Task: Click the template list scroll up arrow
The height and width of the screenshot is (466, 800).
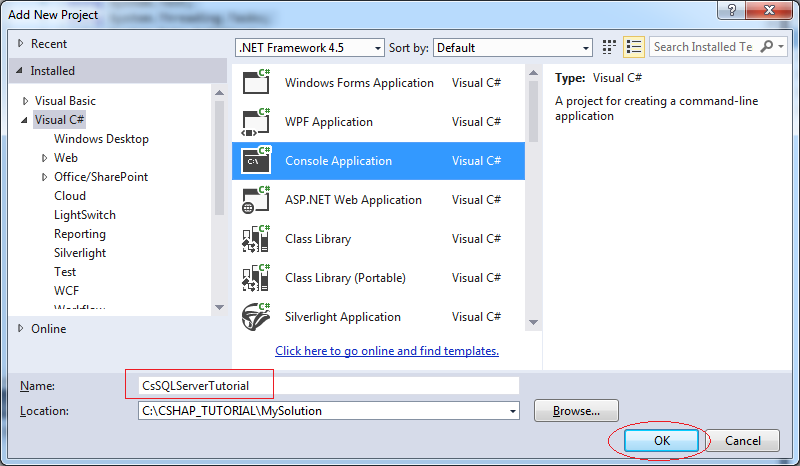Action: [533, 72]
